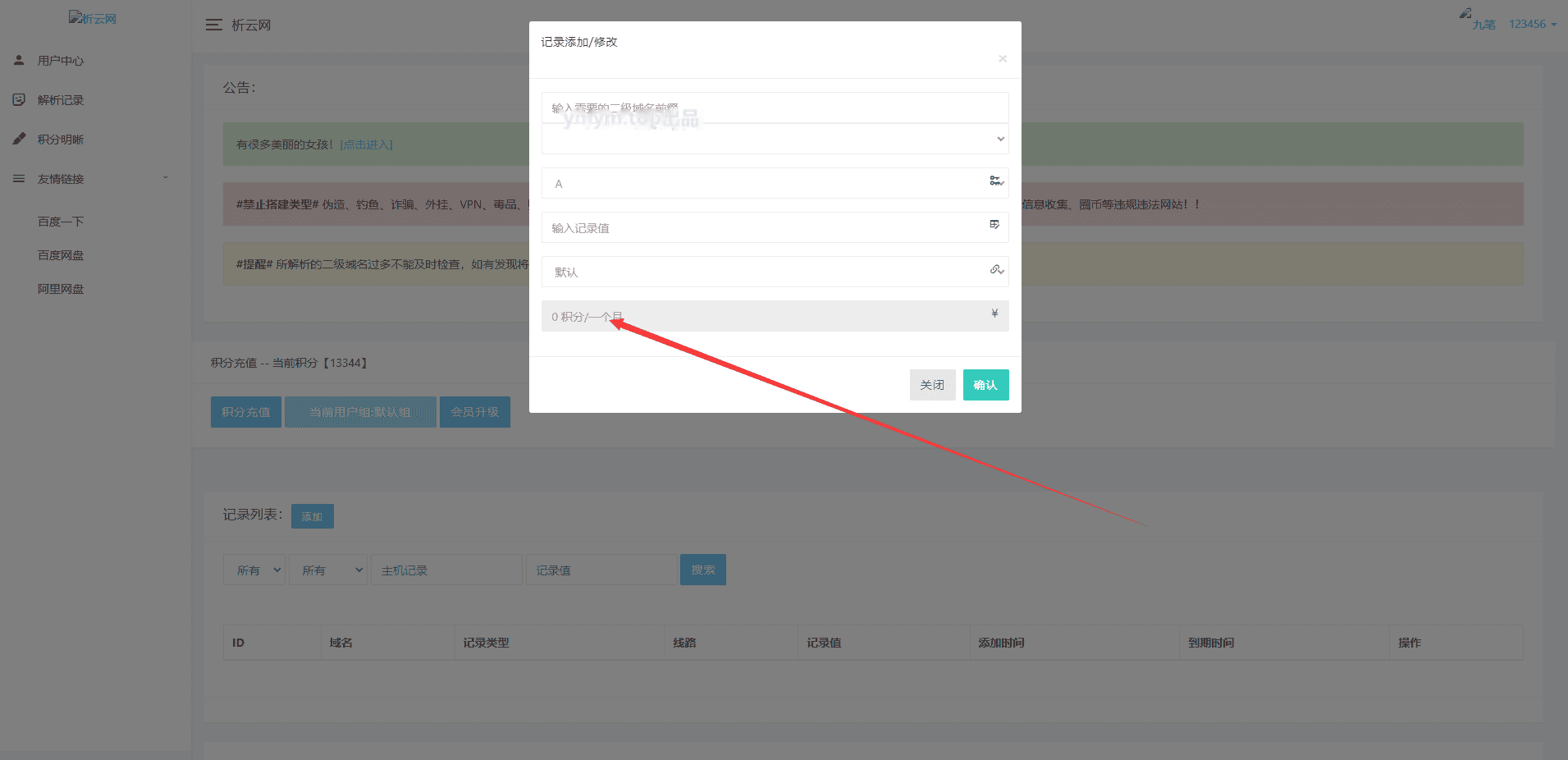Click the 积分充值 button

coord(246,412)
